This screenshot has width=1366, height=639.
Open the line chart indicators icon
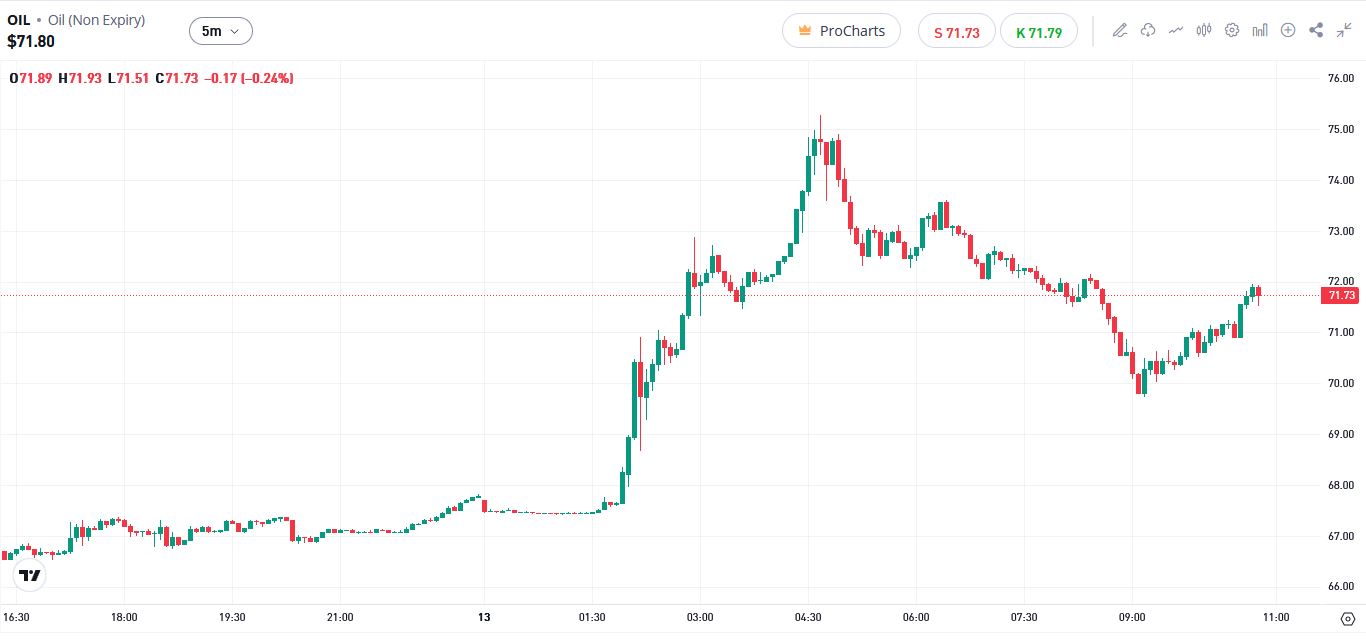click(x=1176, y=30)
